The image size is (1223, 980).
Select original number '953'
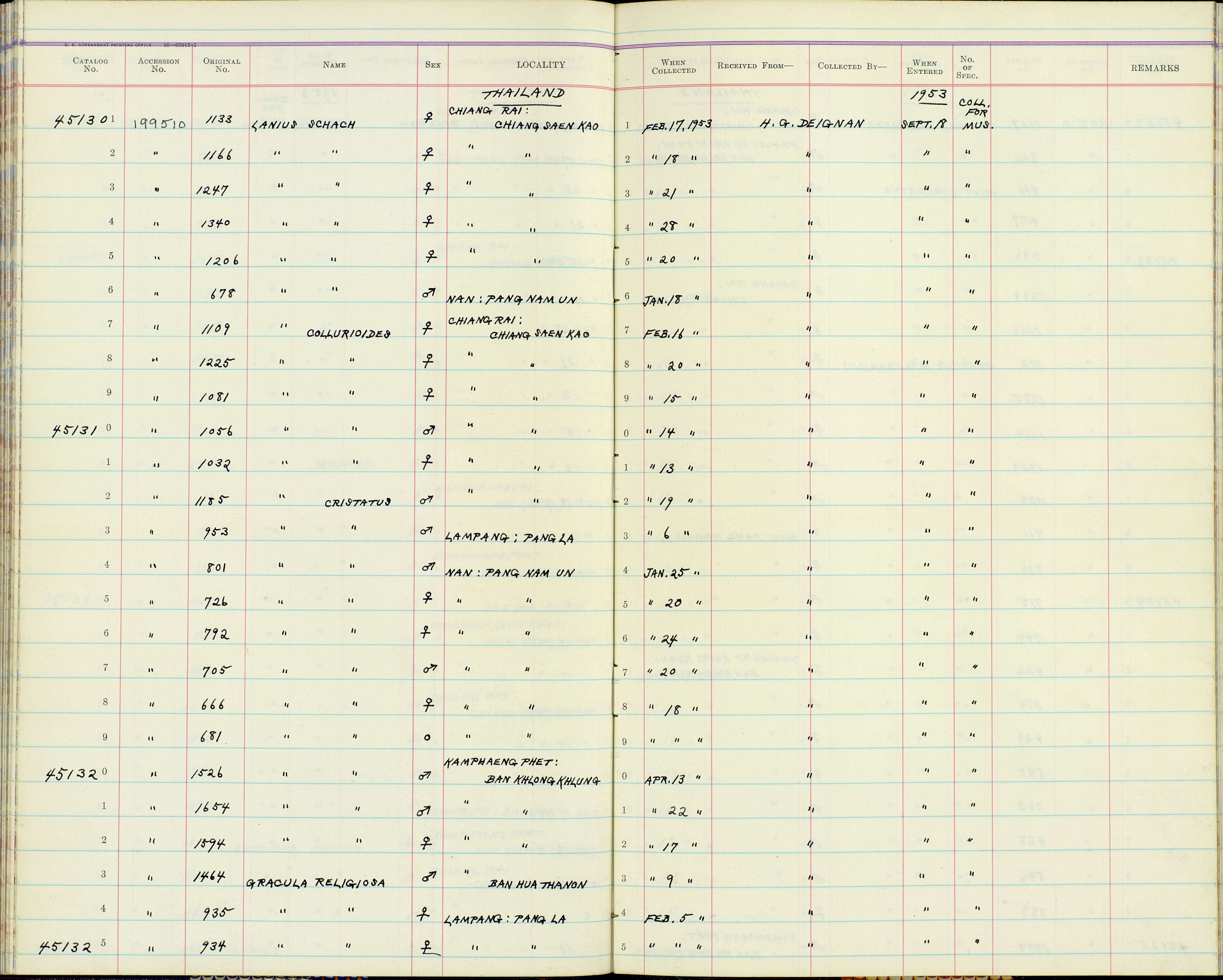pyautogui.click(x=216, y=533)
